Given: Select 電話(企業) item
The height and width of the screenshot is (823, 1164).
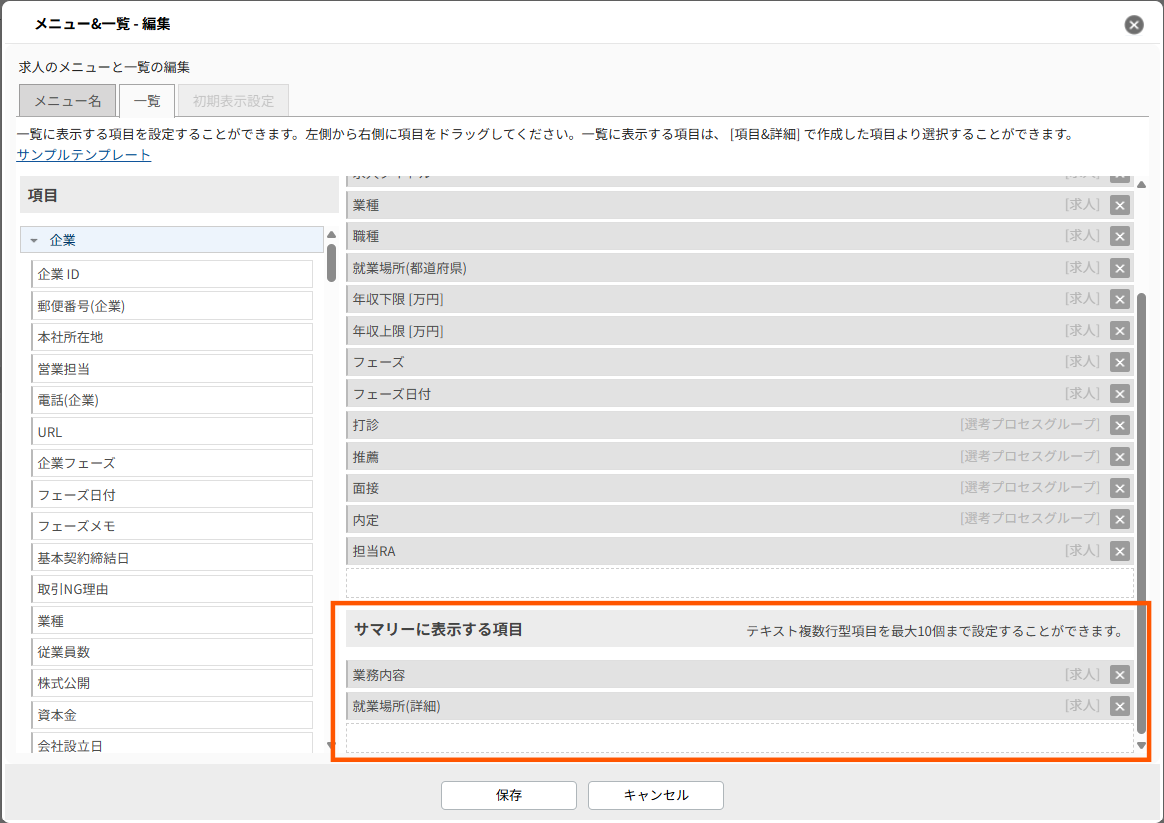Looking at the screenshot, I should point(172,400).
